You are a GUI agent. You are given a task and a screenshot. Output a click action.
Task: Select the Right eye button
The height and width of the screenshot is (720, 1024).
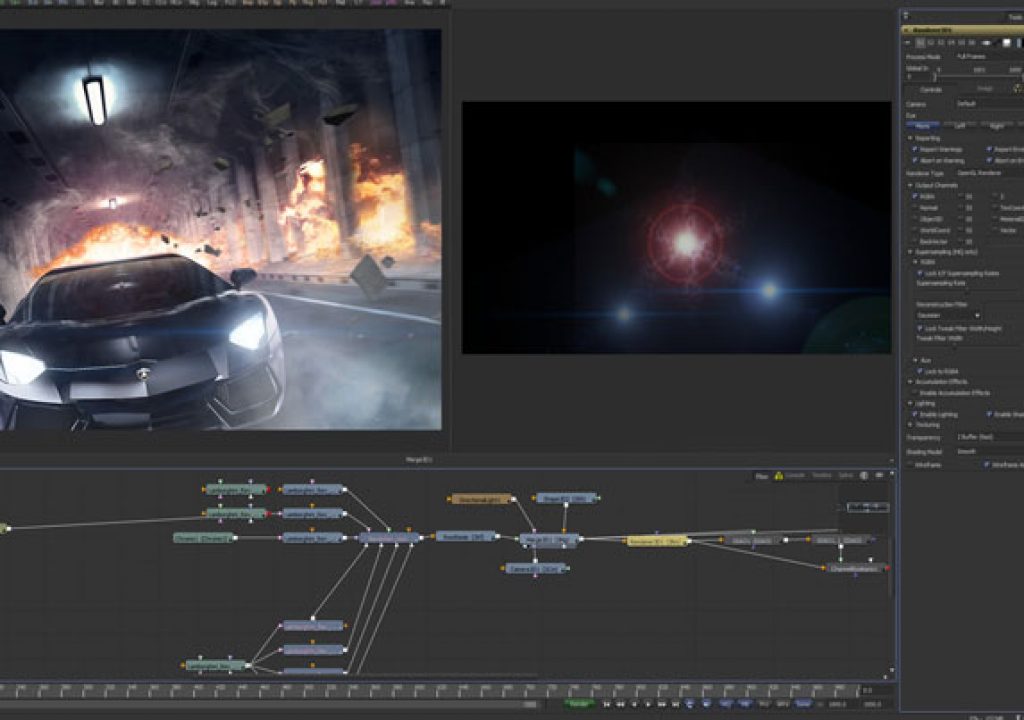[x=997, y=126]
